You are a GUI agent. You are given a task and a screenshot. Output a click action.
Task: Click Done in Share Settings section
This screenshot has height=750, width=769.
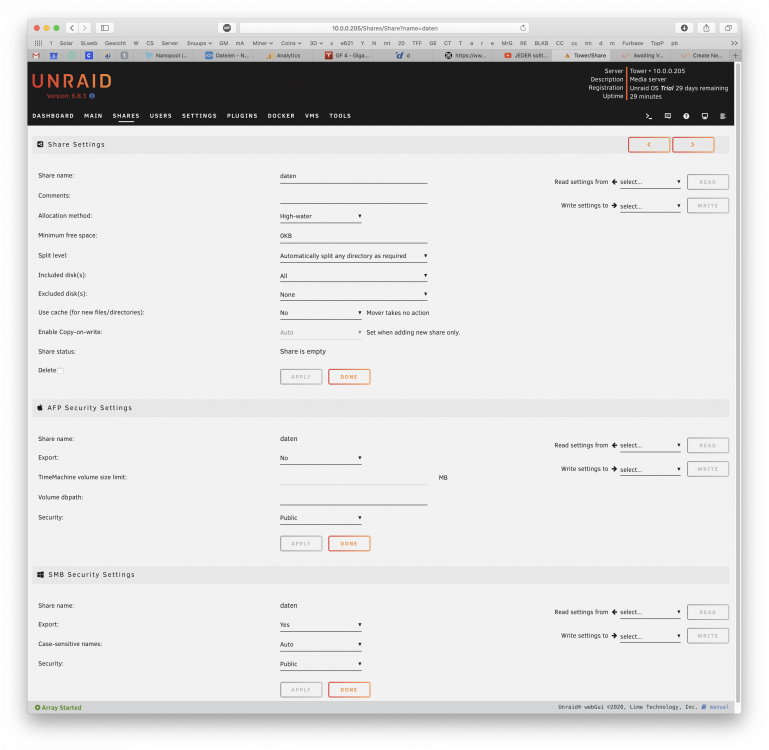pos(349,377)
